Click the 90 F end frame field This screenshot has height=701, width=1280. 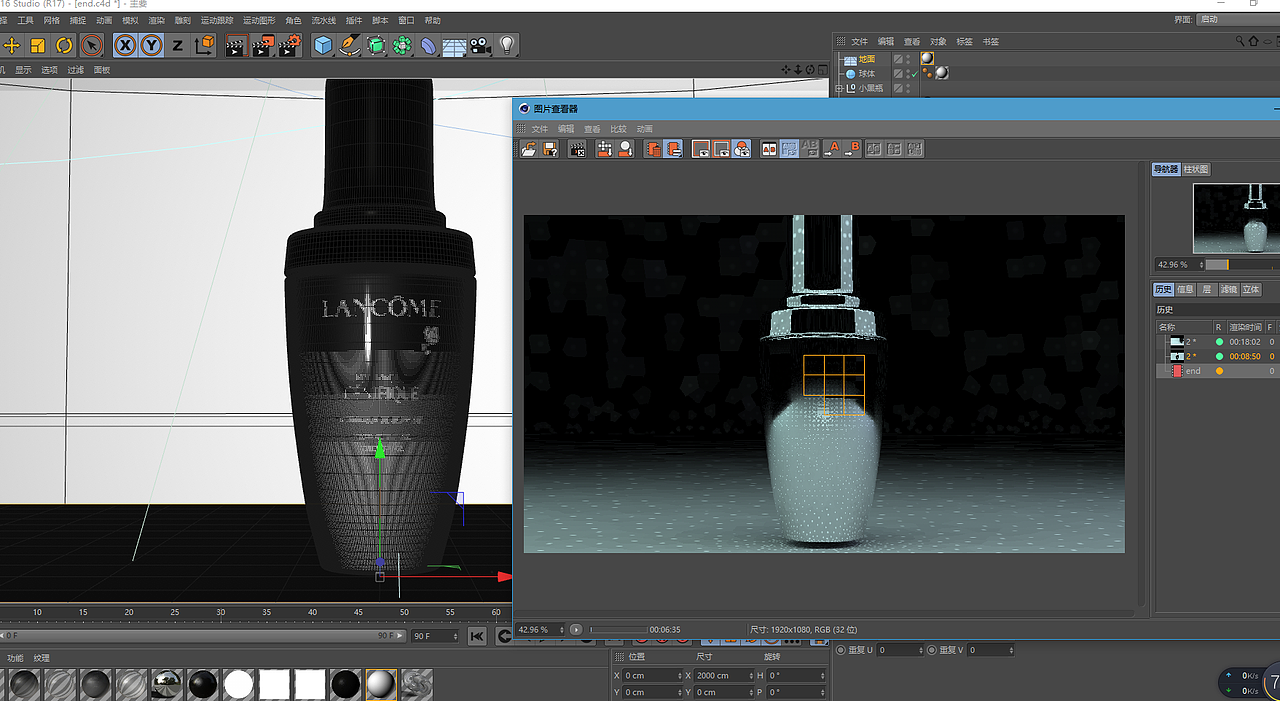click(434, 636)
